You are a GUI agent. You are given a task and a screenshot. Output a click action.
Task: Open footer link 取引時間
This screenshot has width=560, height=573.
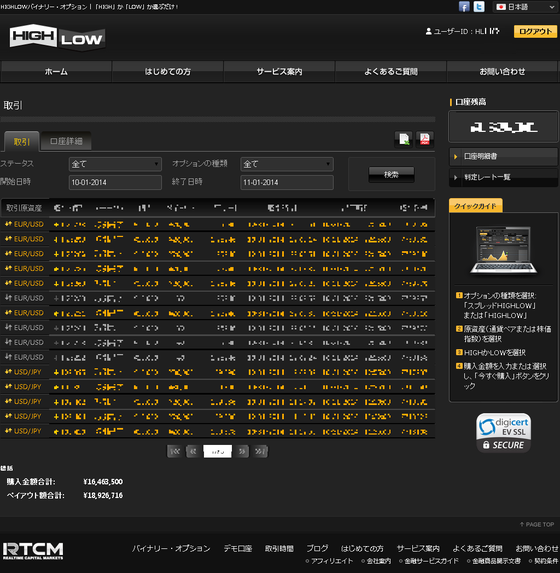point(279,549)
